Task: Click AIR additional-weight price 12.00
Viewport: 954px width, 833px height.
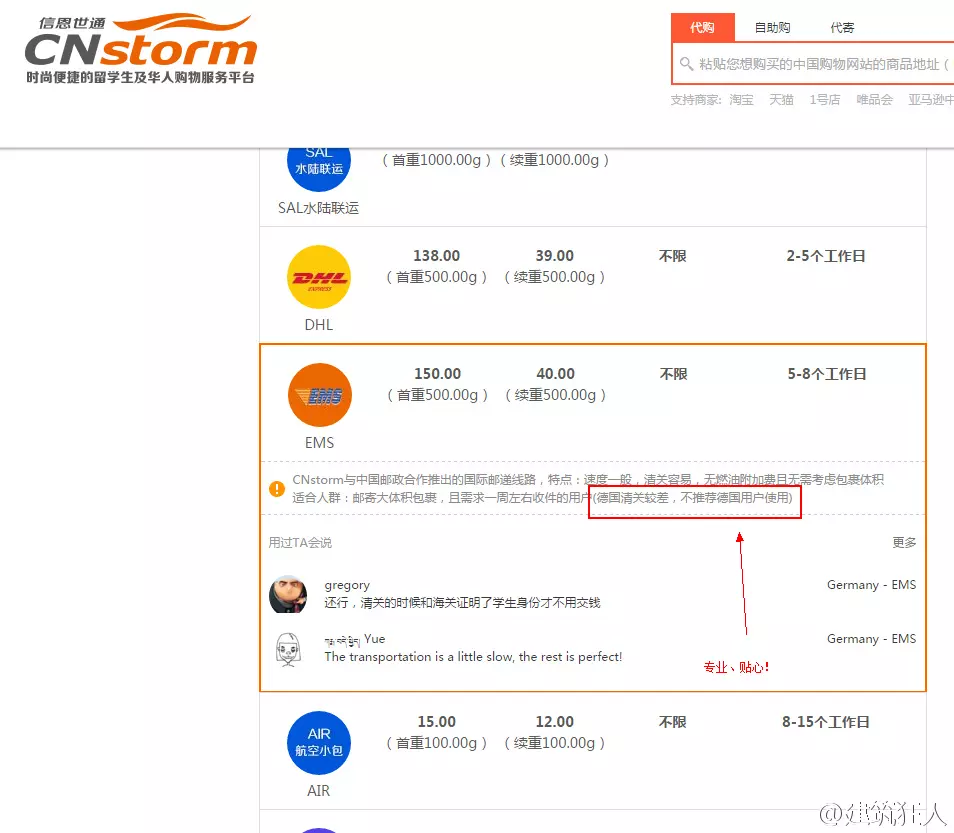Action: tap(554, 722)
